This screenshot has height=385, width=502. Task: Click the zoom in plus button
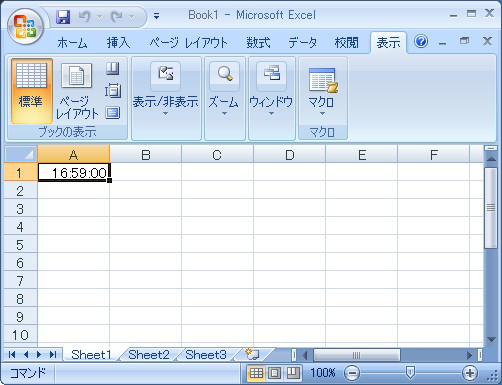pos(470,373)
